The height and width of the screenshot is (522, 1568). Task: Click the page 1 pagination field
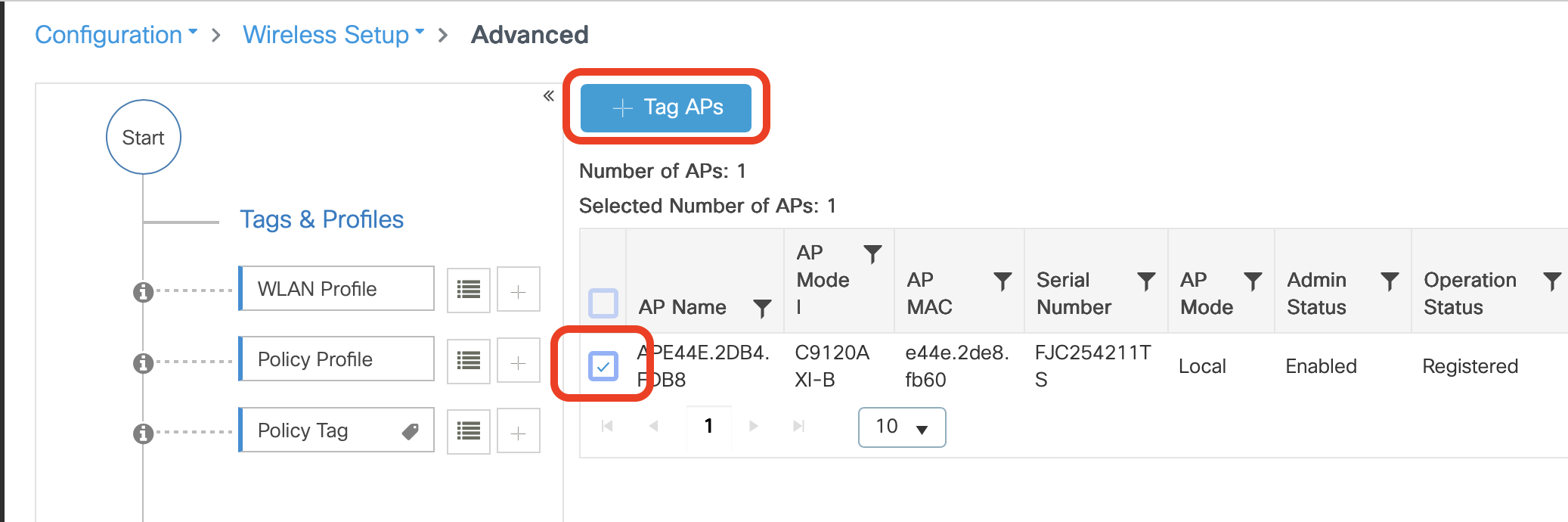[x=708, y=427]
